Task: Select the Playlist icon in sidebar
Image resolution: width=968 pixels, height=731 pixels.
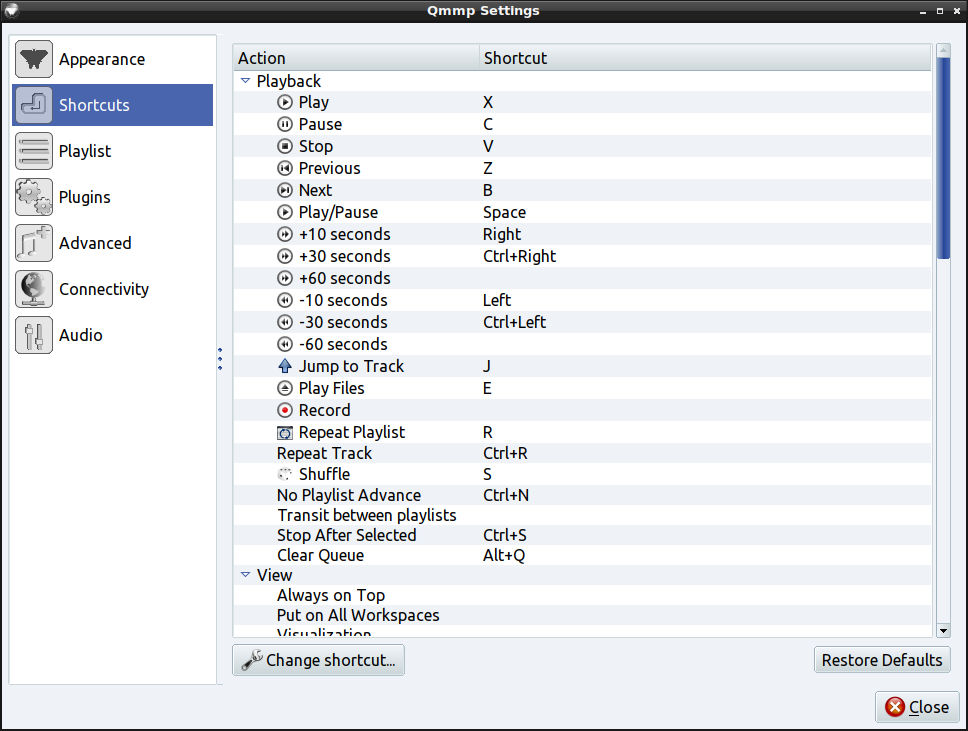Action: (x=34, y=152)
